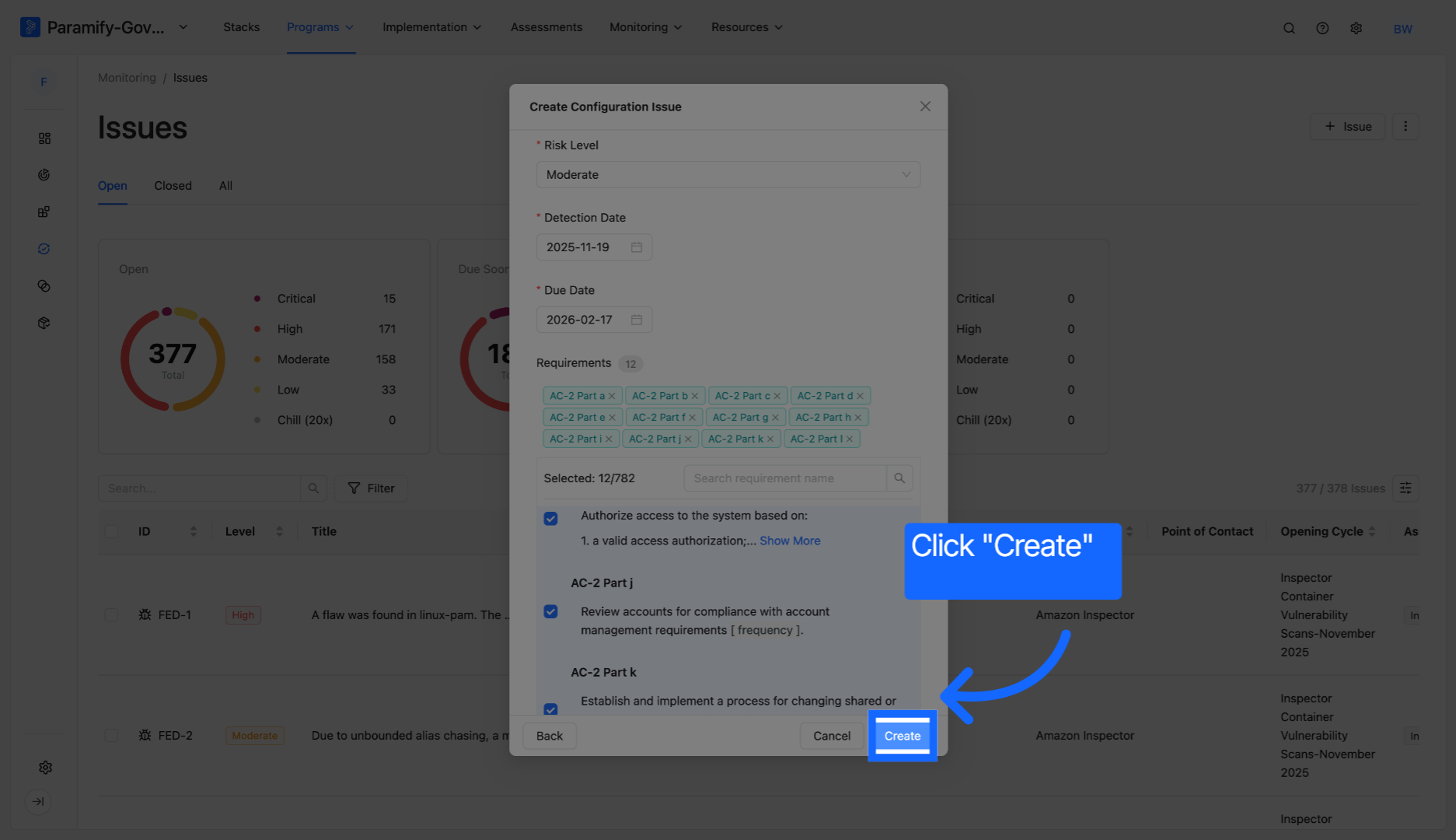
Task: Switch to the Open issues tab
Action: coord(113,186)
